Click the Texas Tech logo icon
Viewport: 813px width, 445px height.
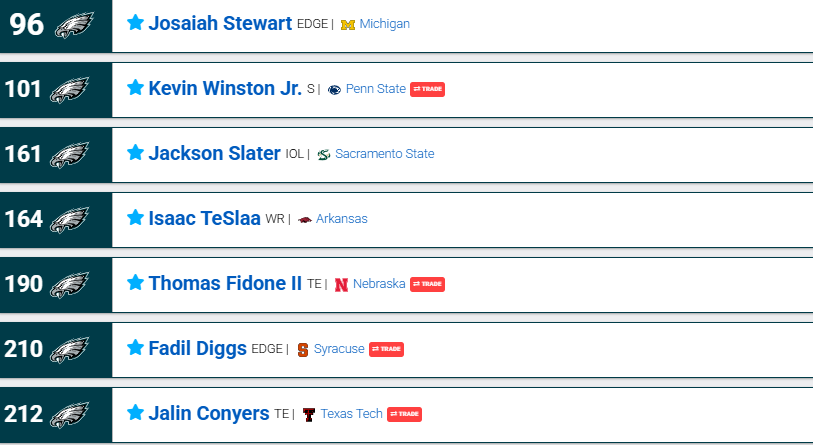point(309,414)
